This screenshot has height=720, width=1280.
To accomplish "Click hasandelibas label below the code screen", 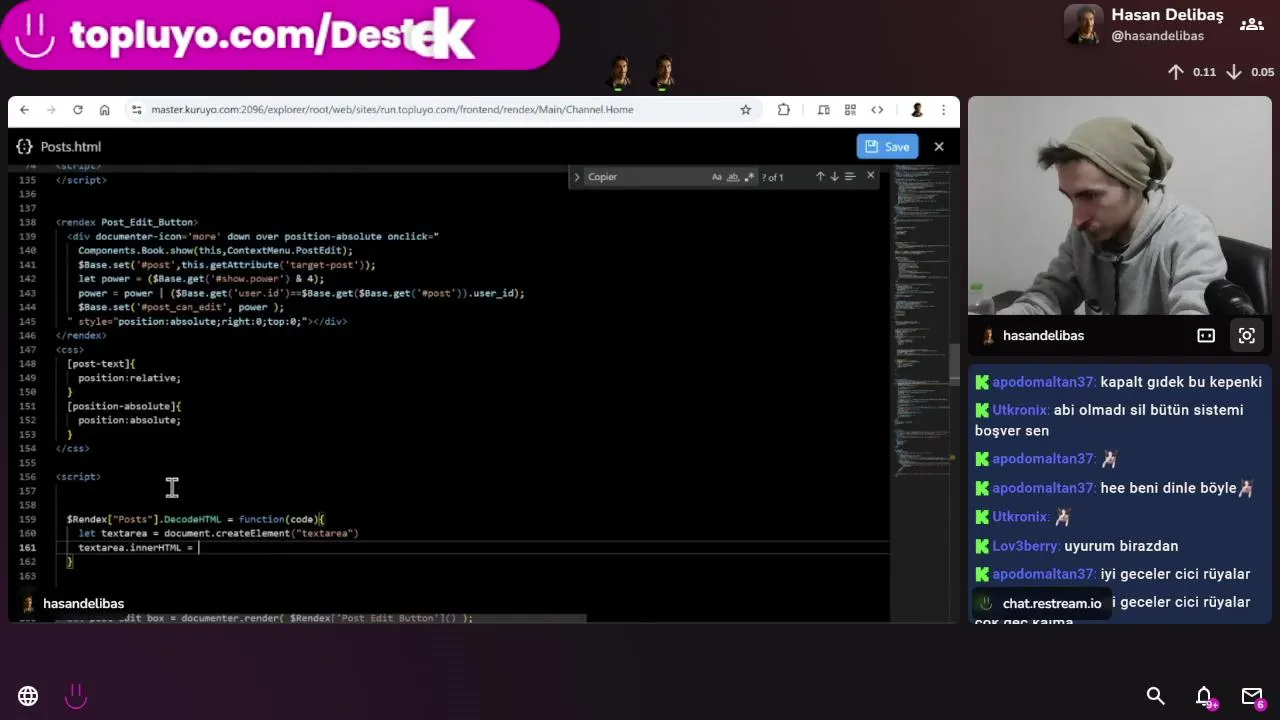I will (83, 604).
